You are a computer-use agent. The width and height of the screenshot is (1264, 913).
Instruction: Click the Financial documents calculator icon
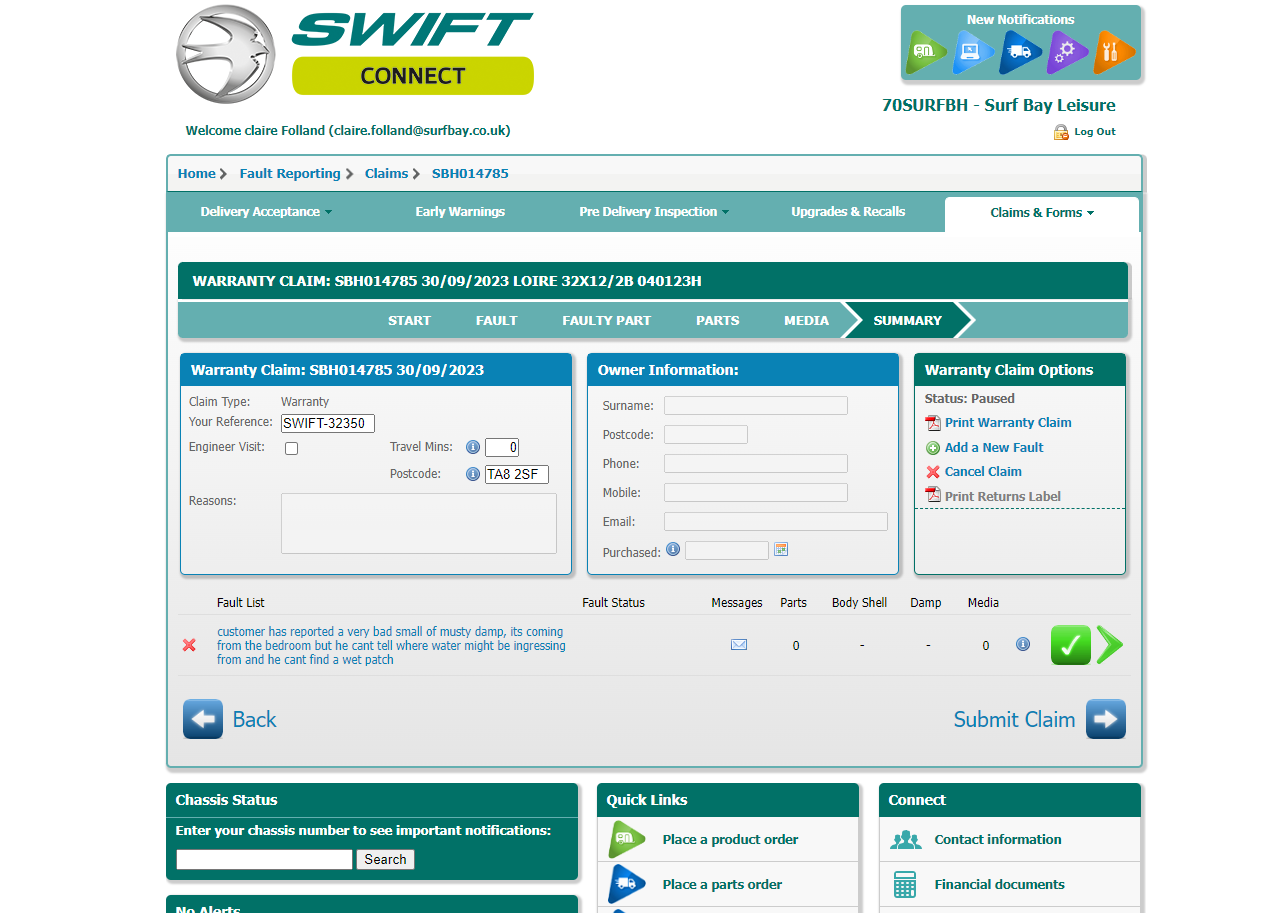[x=905, y=885]
